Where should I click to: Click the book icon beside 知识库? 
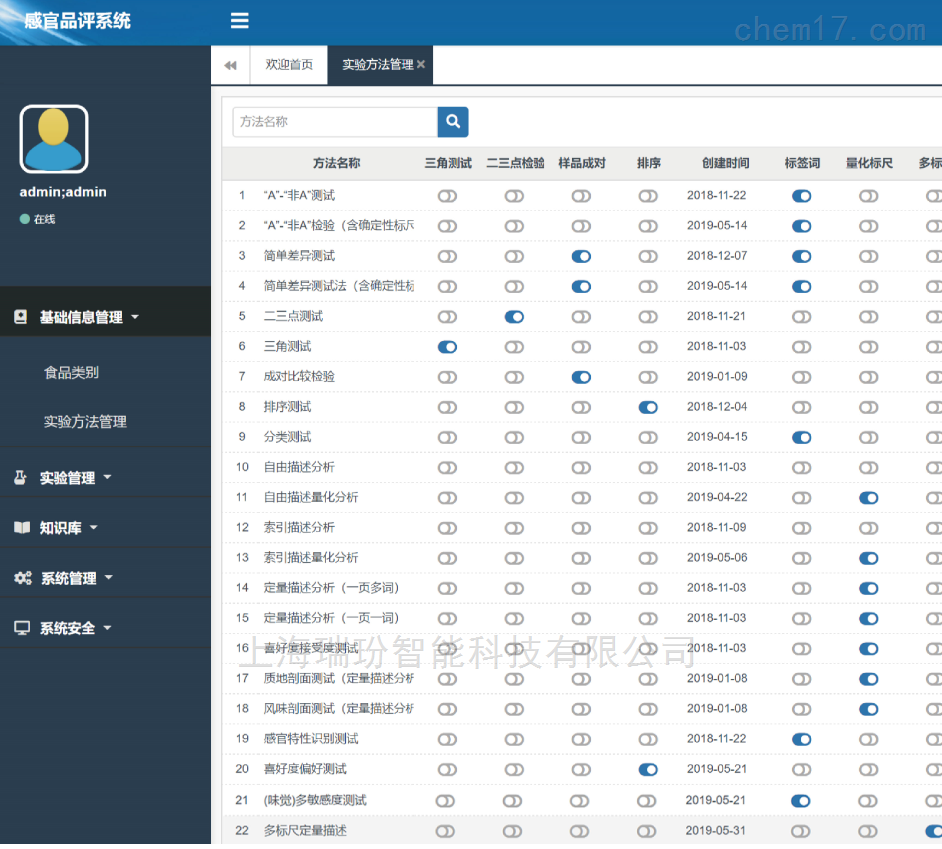[21, 528]
